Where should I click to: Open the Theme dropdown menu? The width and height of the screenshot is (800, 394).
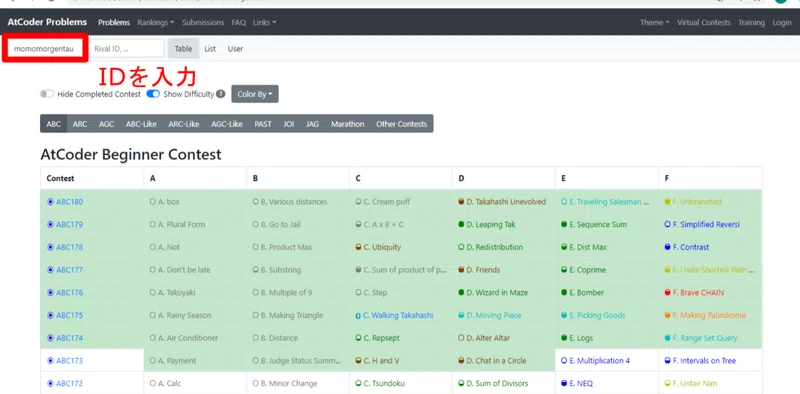point(655,22)
